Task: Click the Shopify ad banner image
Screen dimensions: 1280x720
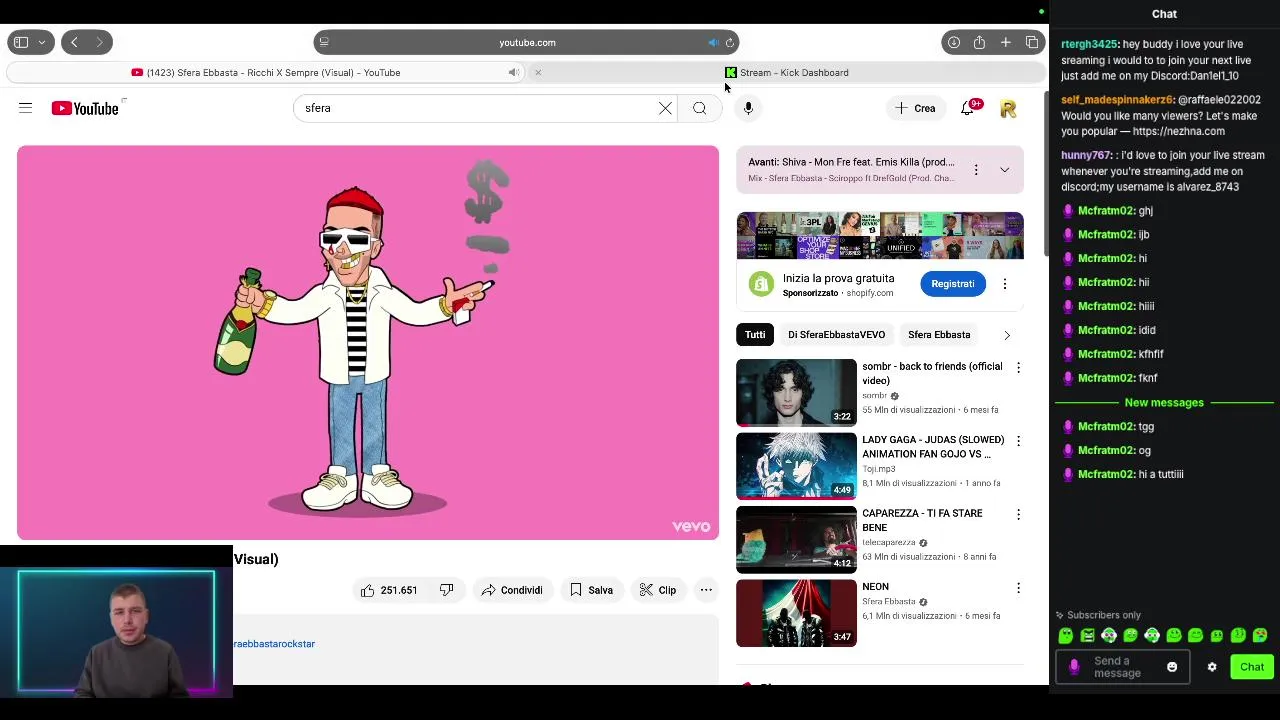Action: click(880, 236)
